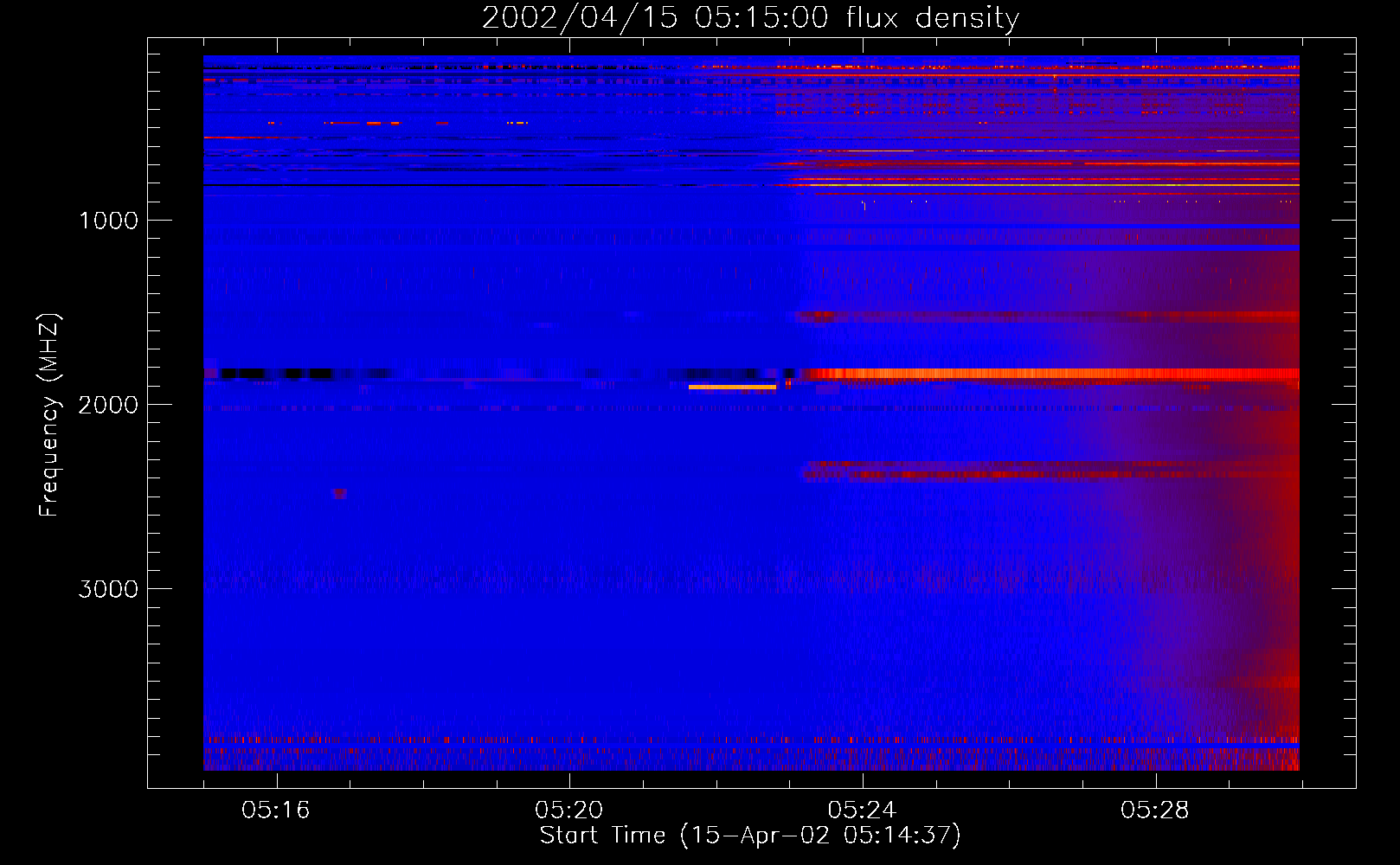Image resolution: width=1400 pixels, height=865 pixels.
Task: Click the 05:16 time tick label
Action: click(x=276, y=810)
